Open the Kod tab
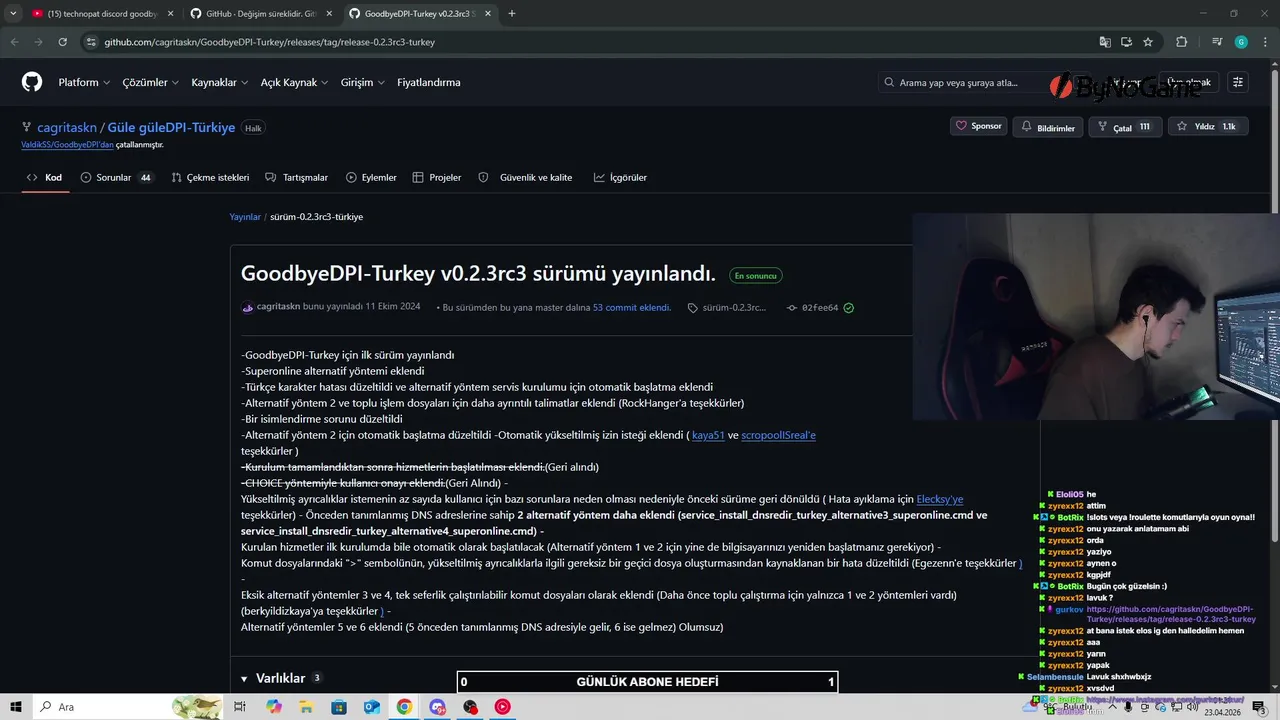The image size is (1280, 720). click(45, 177)
